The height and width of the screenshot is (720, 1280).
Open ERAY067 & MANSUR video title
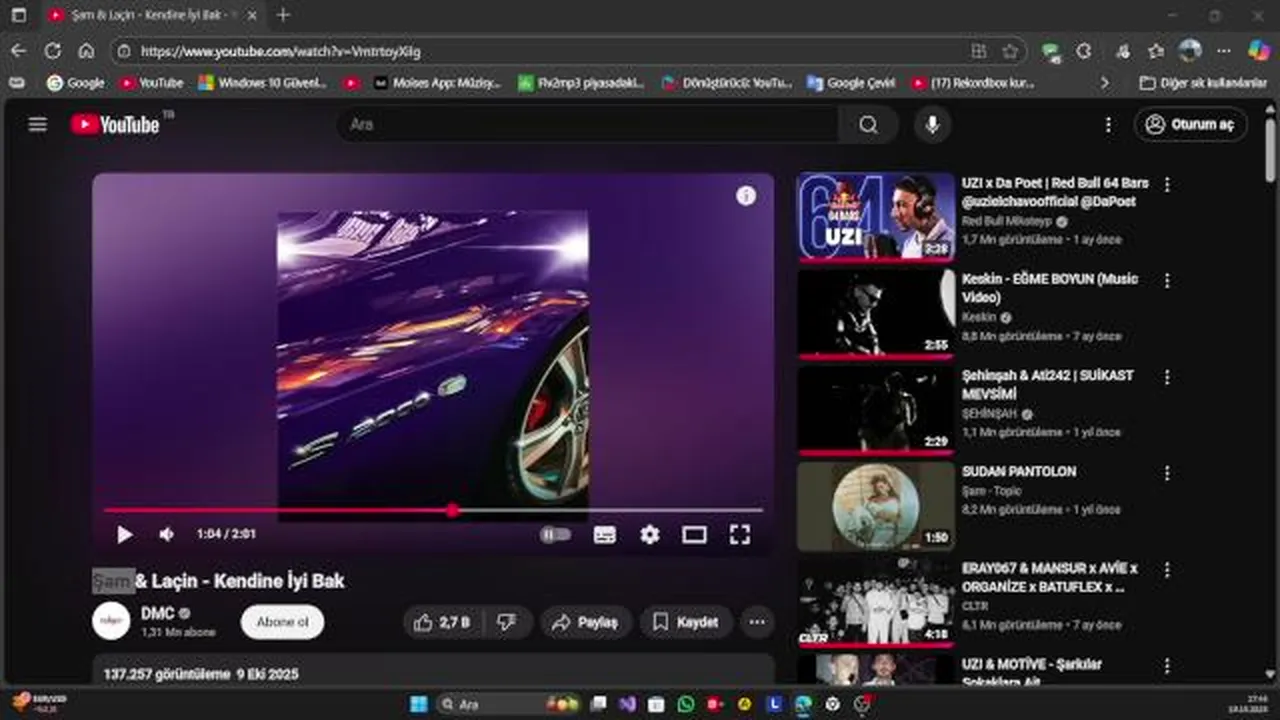(1050, 577)
